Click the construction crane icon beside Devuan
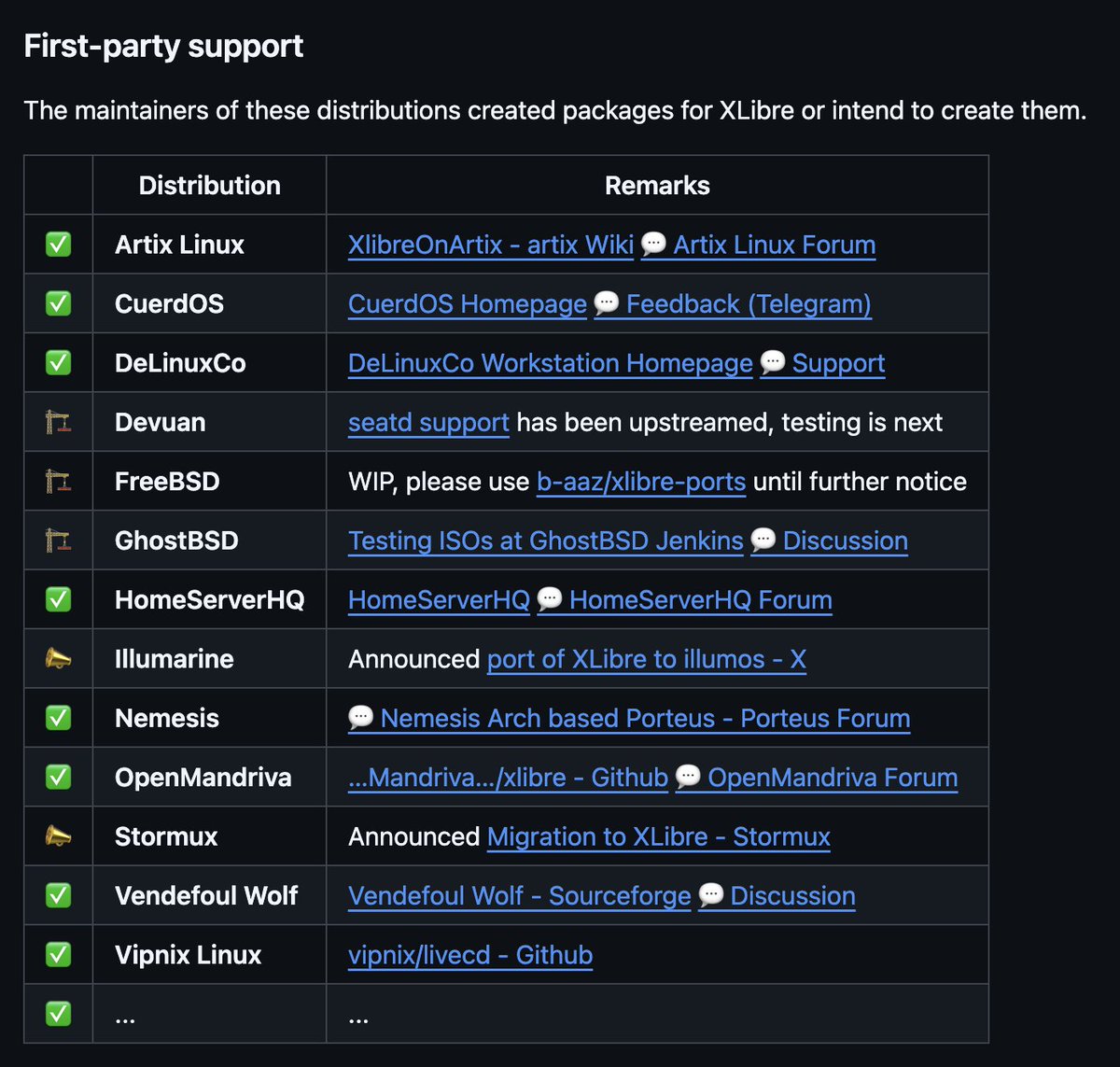1120x1067 pixels. pos(58,422)
